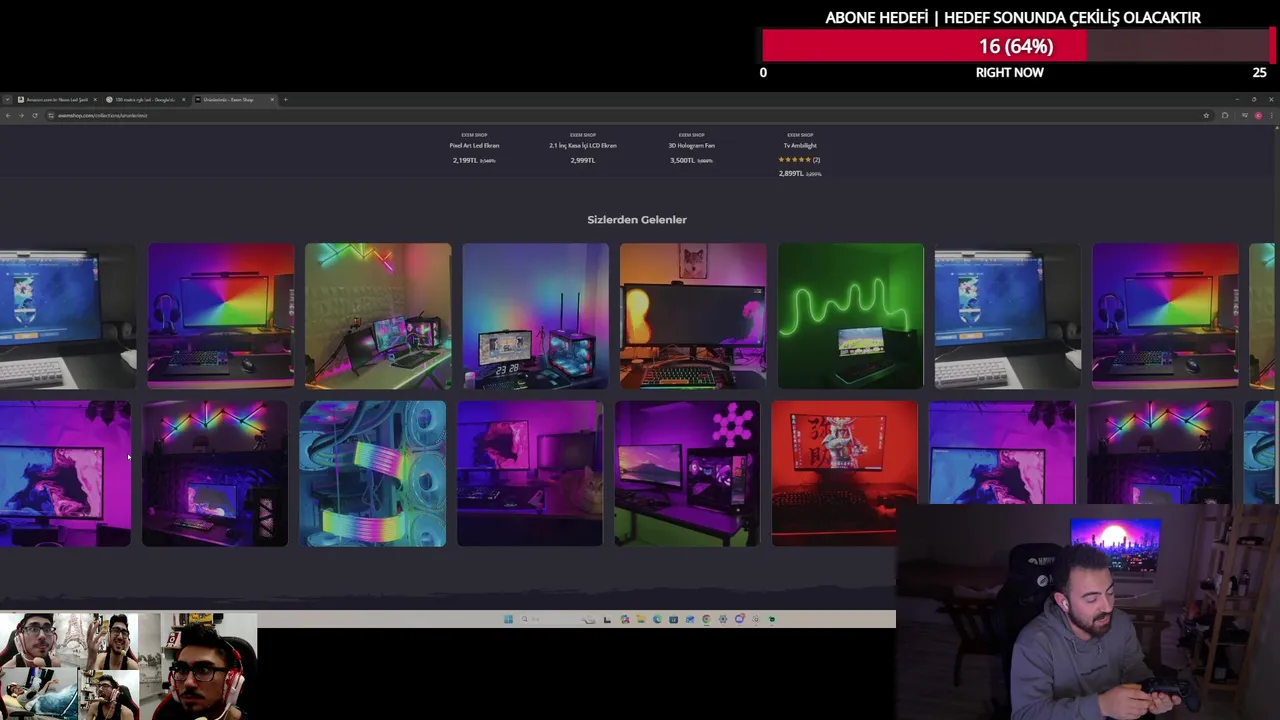
Task: Open the Pixel Art Led Ekran product
Action: click(474, 146)
